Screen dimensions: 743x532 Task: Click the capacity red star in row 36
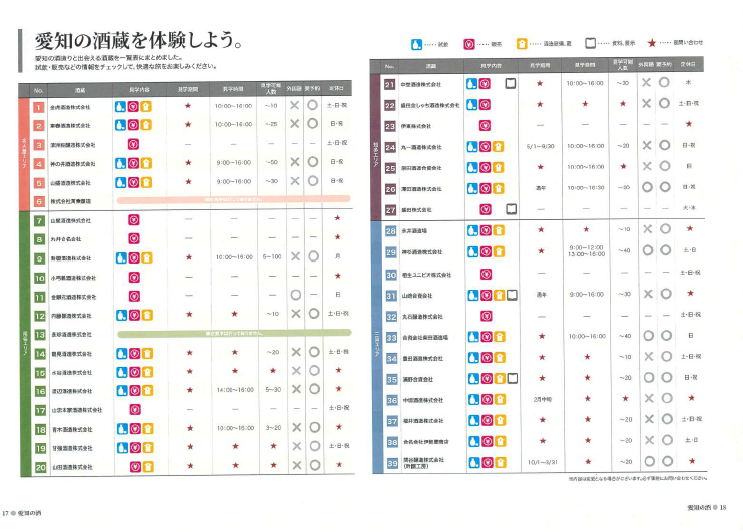(x=625, y=398)
